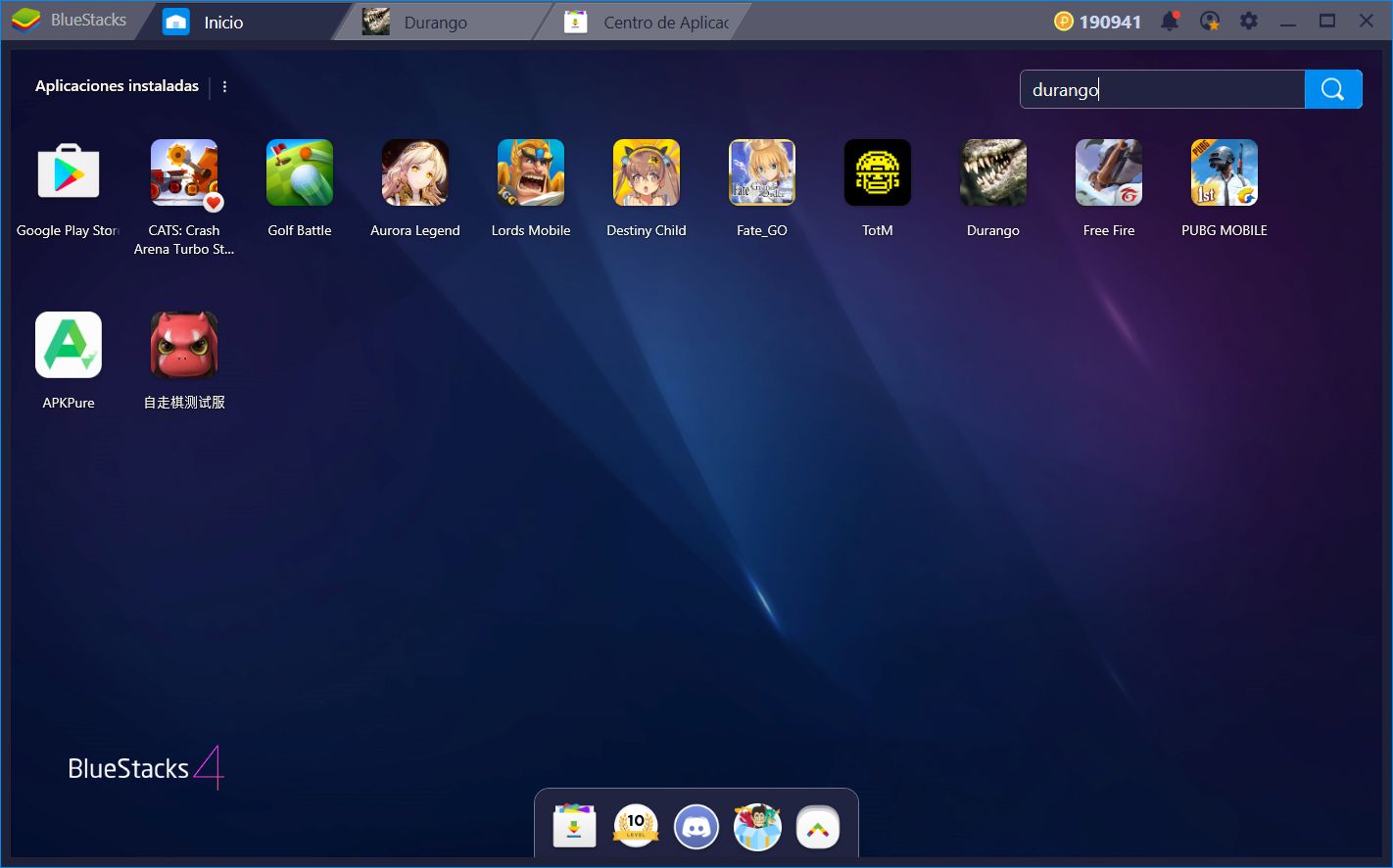Open the Golf Battle game
Image resolution: width=1393 pixels, height=868 pixels.
tap(300, 172)
